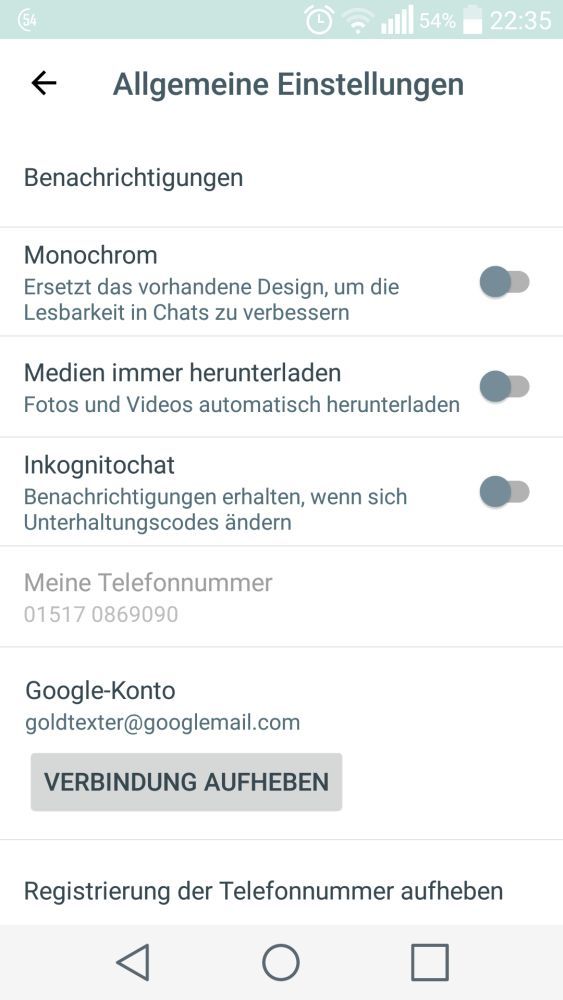Enable the Monochrom toggle switch
The height and width of the screenshot is (1000, 563).
point(504,282)
